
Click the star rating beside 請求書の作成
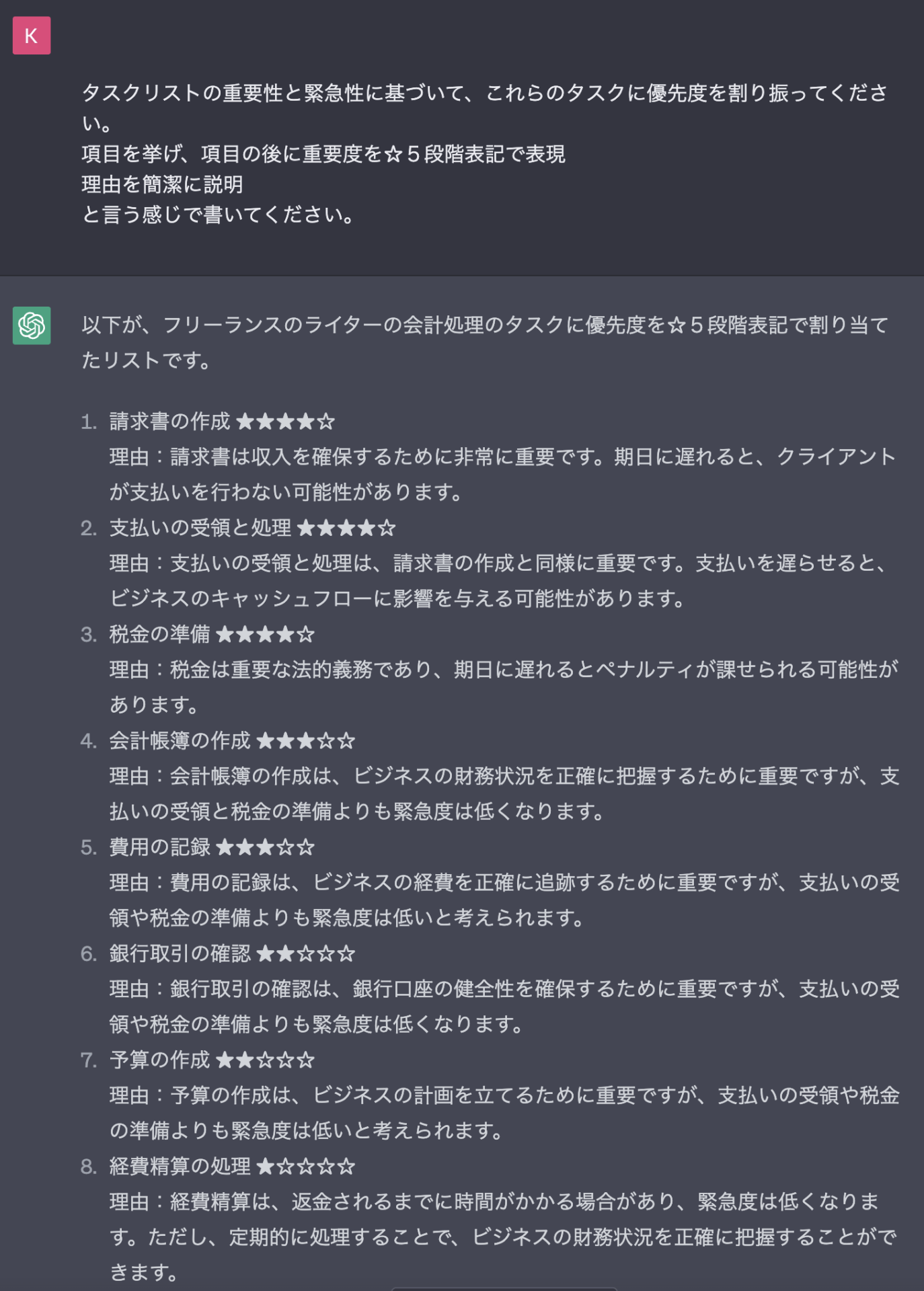pos(285,422)
